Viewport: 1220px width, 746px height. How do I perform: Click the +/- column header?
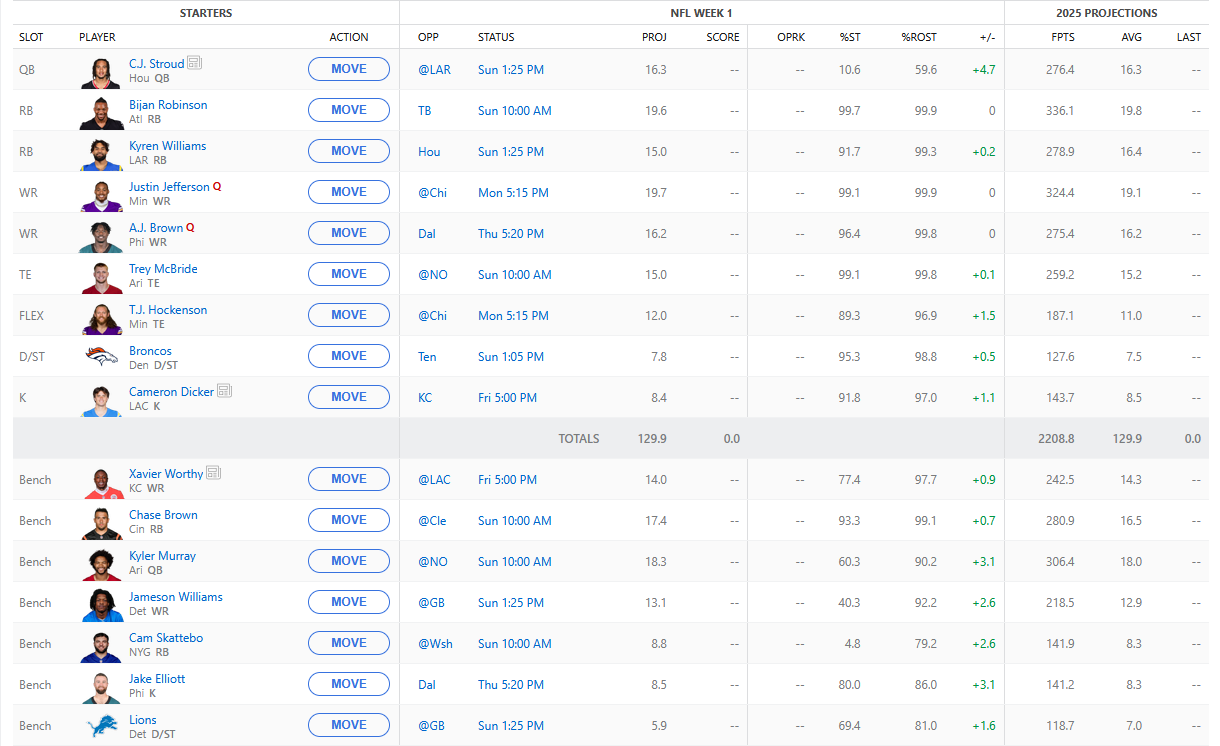tap(987, 37)
